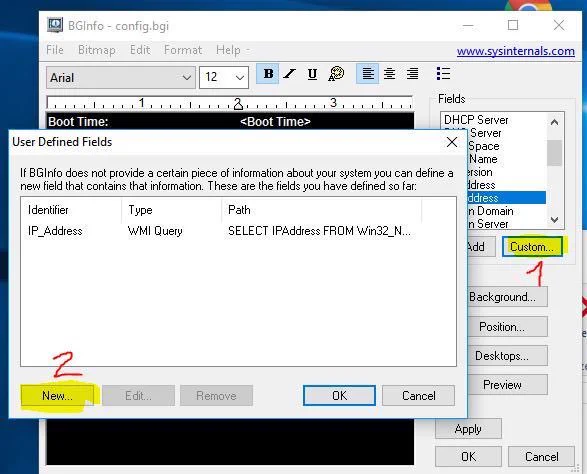The image size is (587, 474).
Task: Maximize the BGInfo window
Action: [x=513, y=25]
